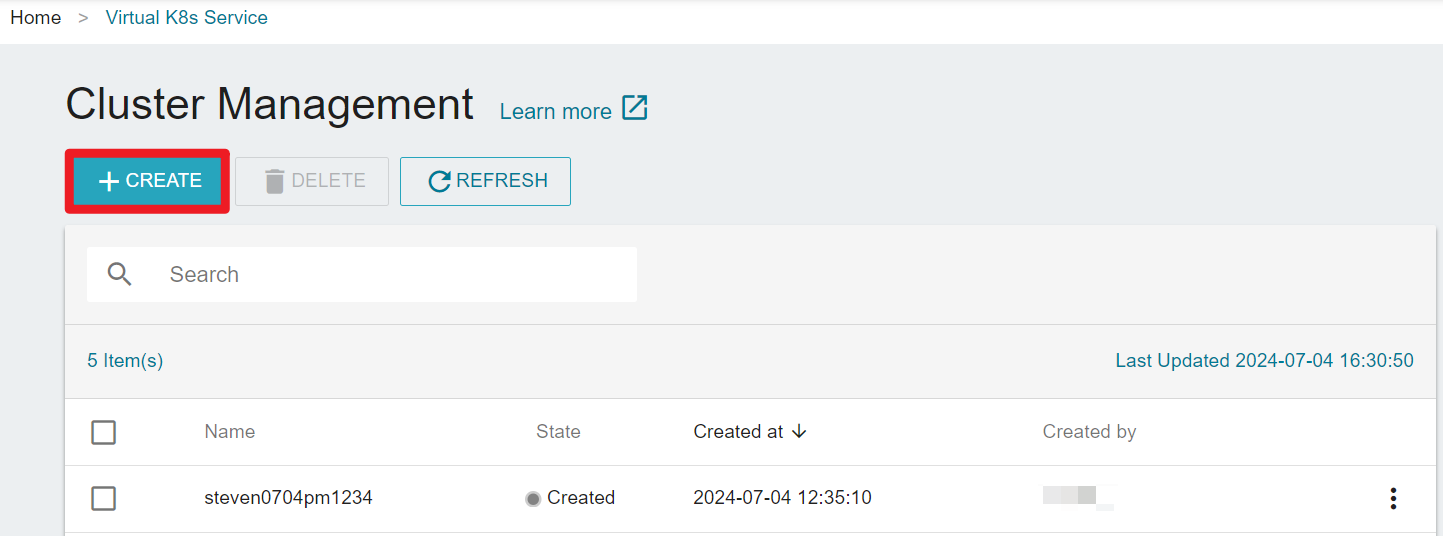The width and height of the screenshot is (1443, 536).
Task: Focus the Search input field
Action: pyautogui.click(x=362, y=274)
